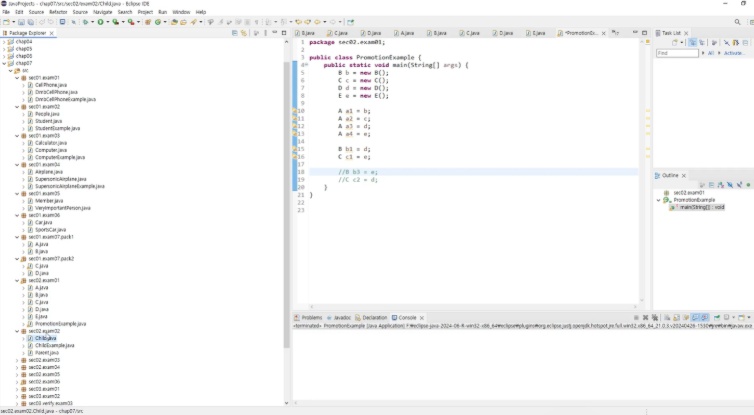Run the program with green Run icon
This screenshot has width=754, height=415.
pos(101,22)
